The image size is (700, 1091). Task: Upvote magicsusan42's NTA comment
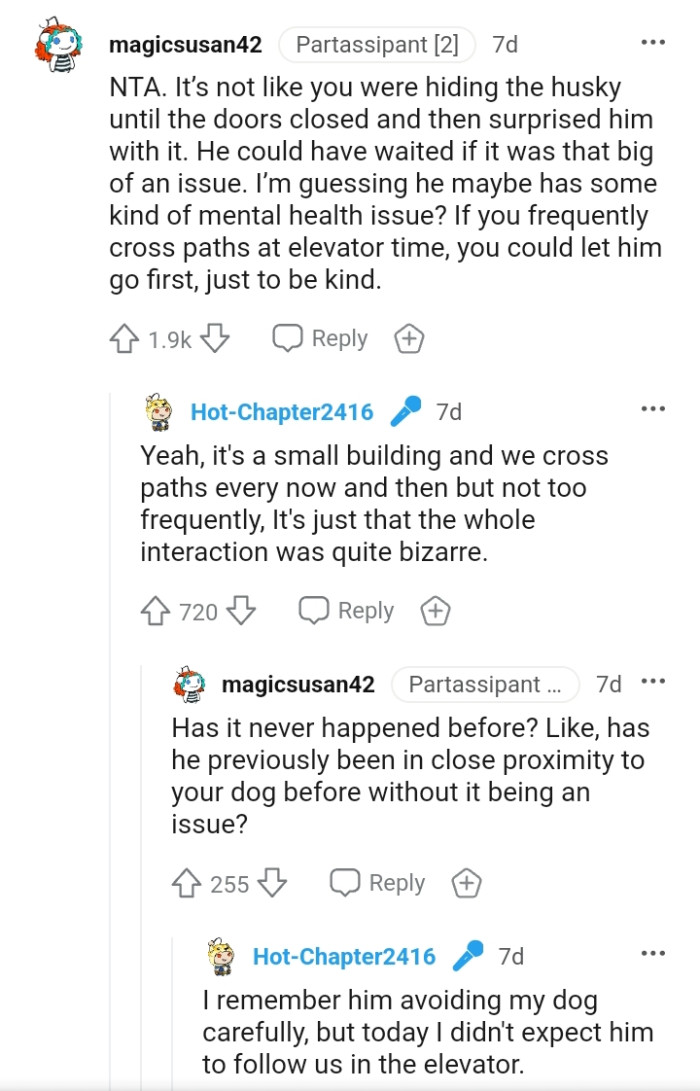click(126, 338)
